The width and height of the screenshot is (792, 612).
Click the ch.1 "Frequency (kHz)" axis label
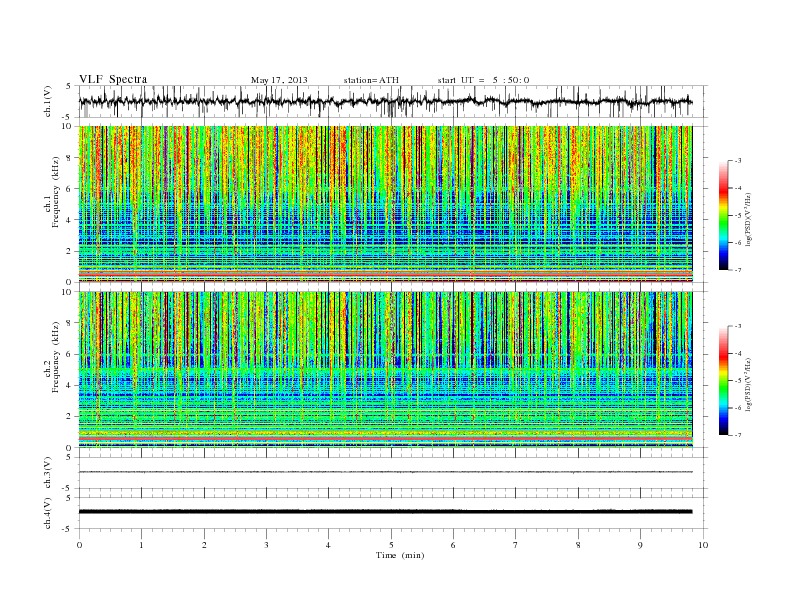pyautogui.click(x=55, y=192)
